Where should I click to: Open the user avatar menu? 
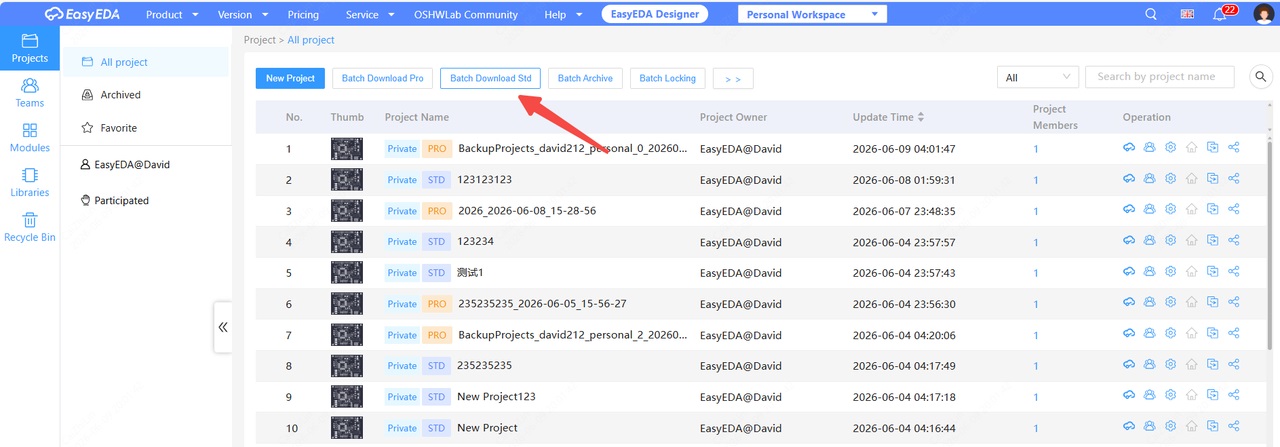1262,14
